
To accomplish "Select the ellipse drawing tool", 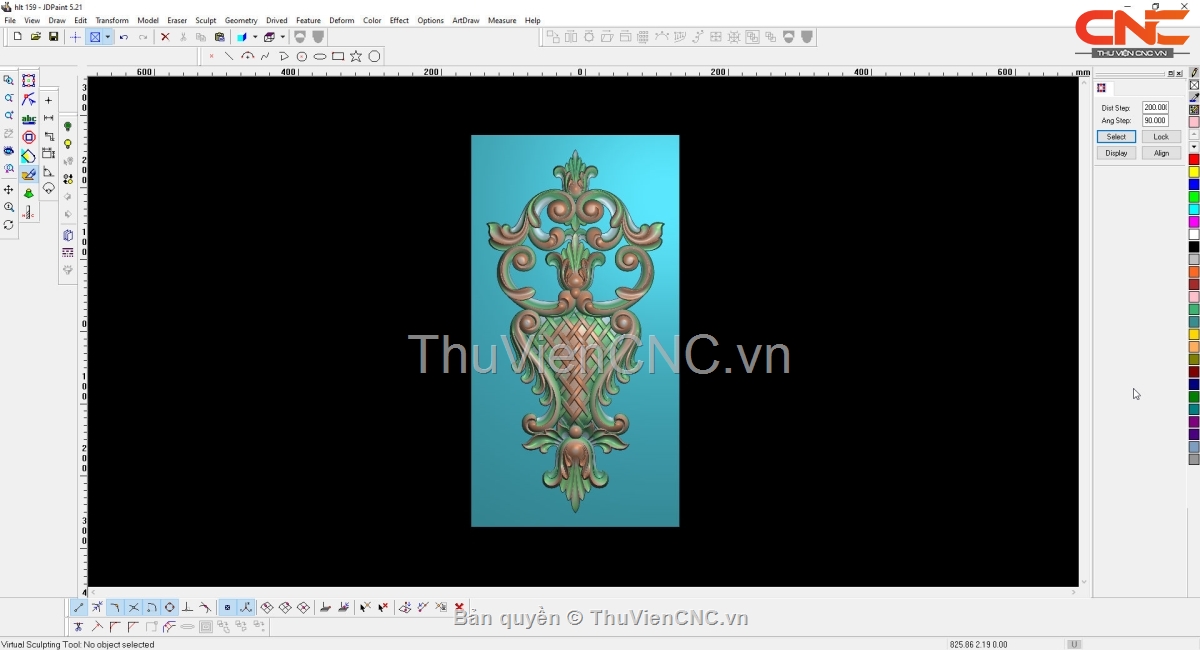I will point(320,56).
